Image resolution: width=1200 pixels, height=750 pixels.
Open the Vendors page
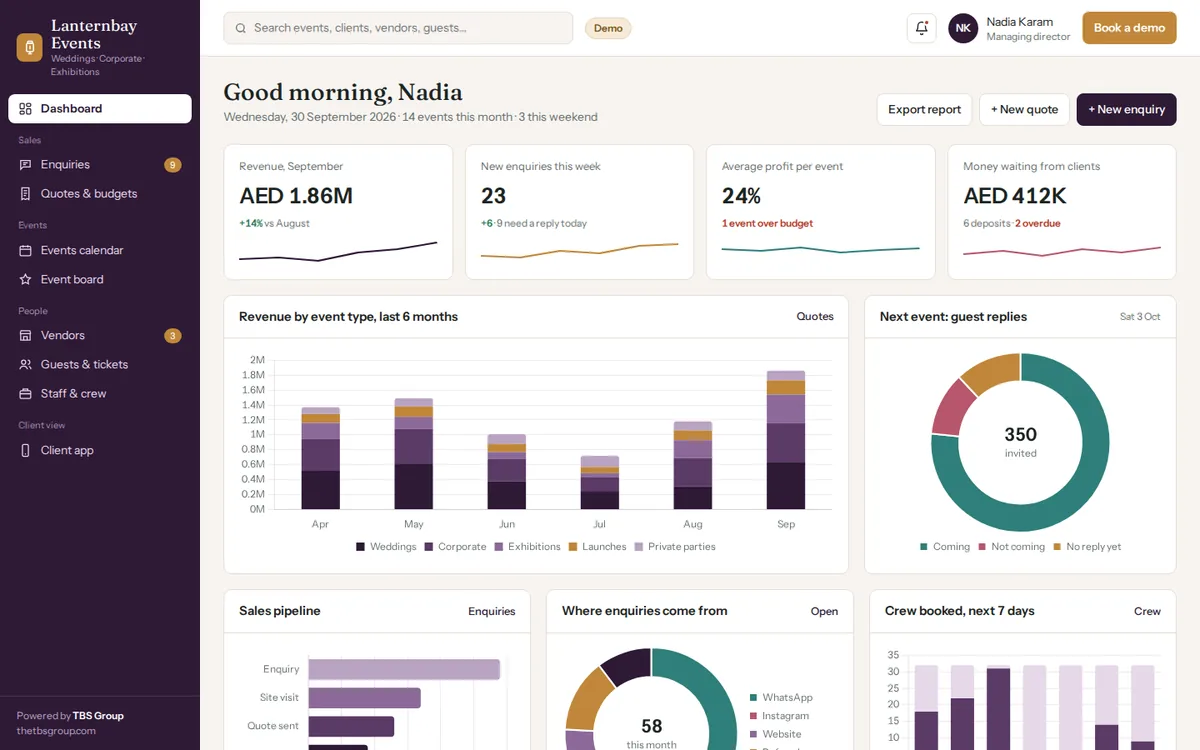tap(100, 336)
